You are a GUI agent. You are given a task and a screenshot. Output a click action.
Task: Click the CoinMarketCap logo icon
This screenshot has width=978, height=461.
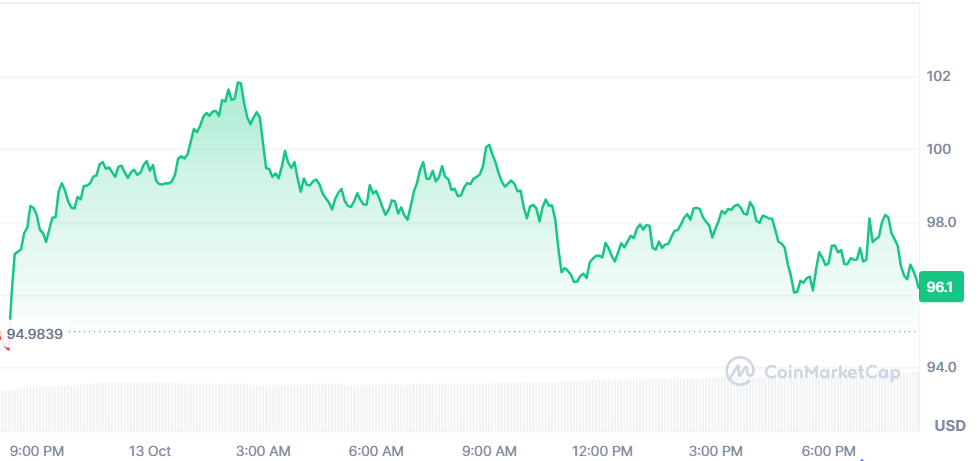pyautogui.click(x=740, y=371)
